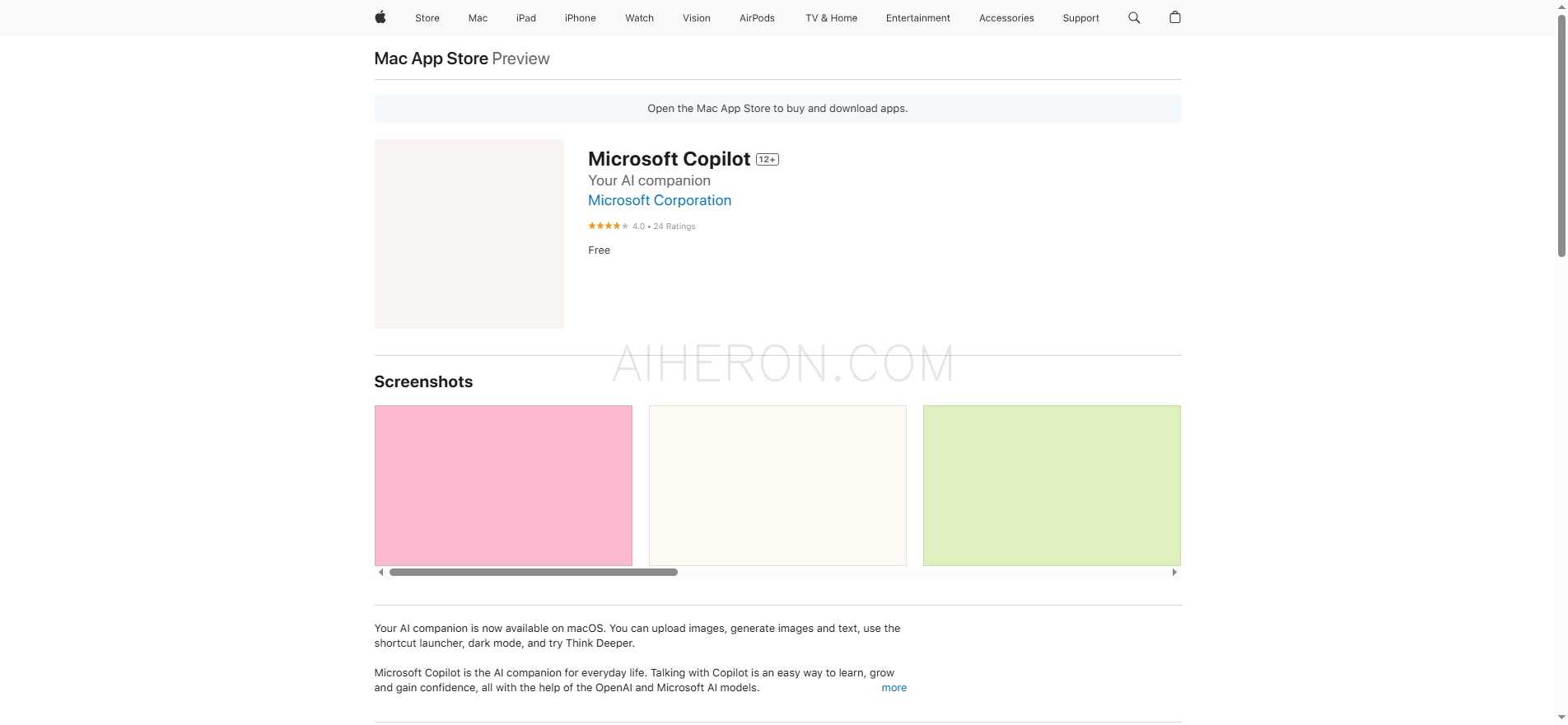Viewport: 1568px width, 725px height.
Task: Click the 24 Ratings text
Action: [674, 226]
